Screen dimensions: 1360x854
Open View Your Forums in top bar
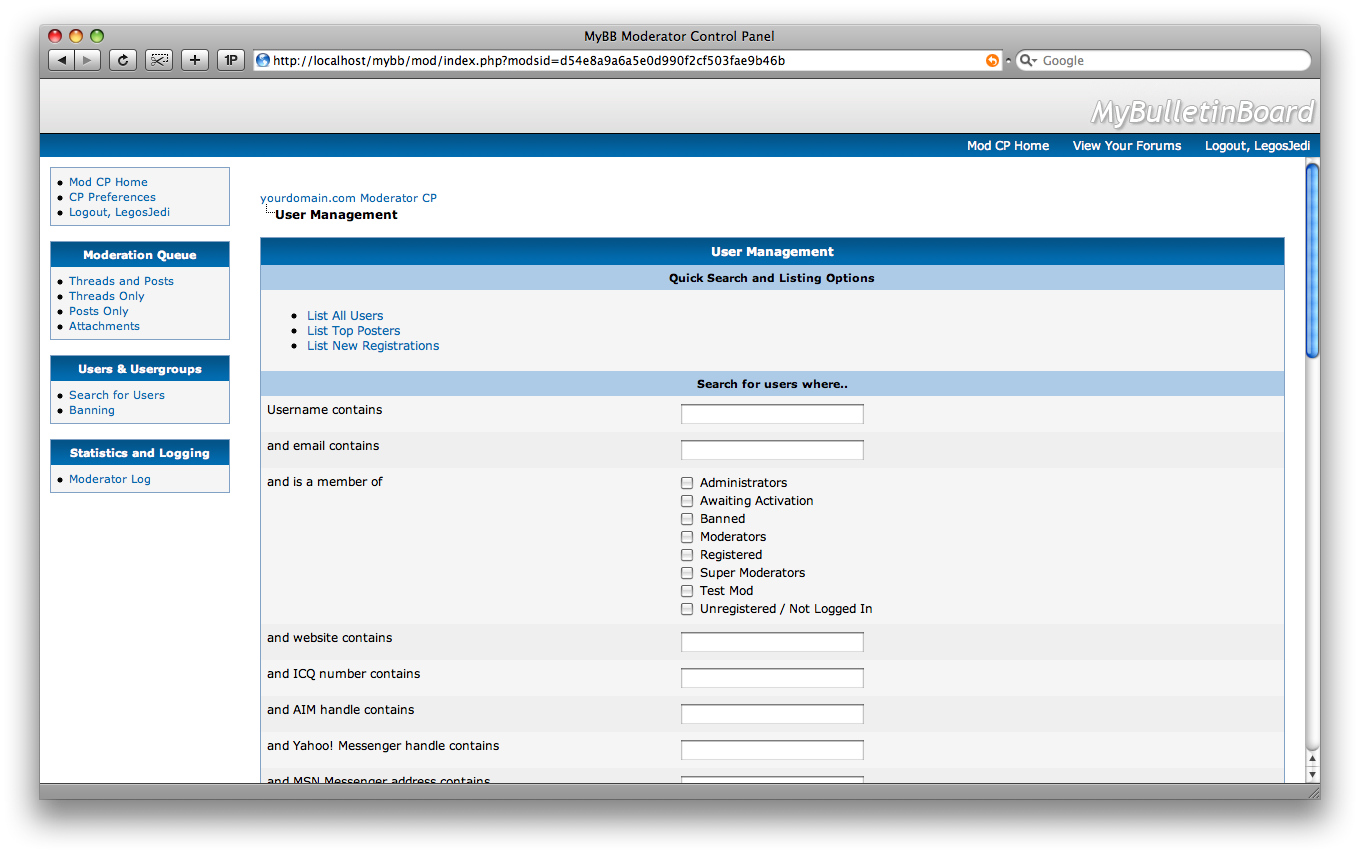click(x=1127, y=146)
